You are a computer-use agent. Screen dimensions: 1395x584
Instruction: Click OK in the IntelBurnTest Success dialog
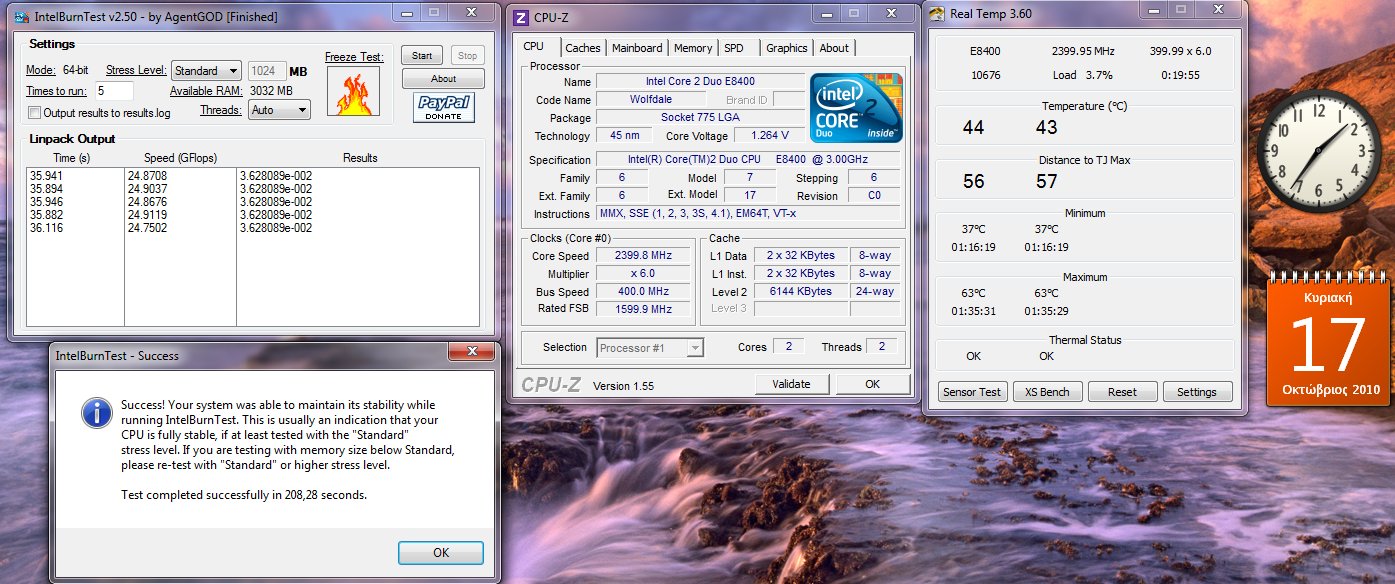[x=441, y=552]
